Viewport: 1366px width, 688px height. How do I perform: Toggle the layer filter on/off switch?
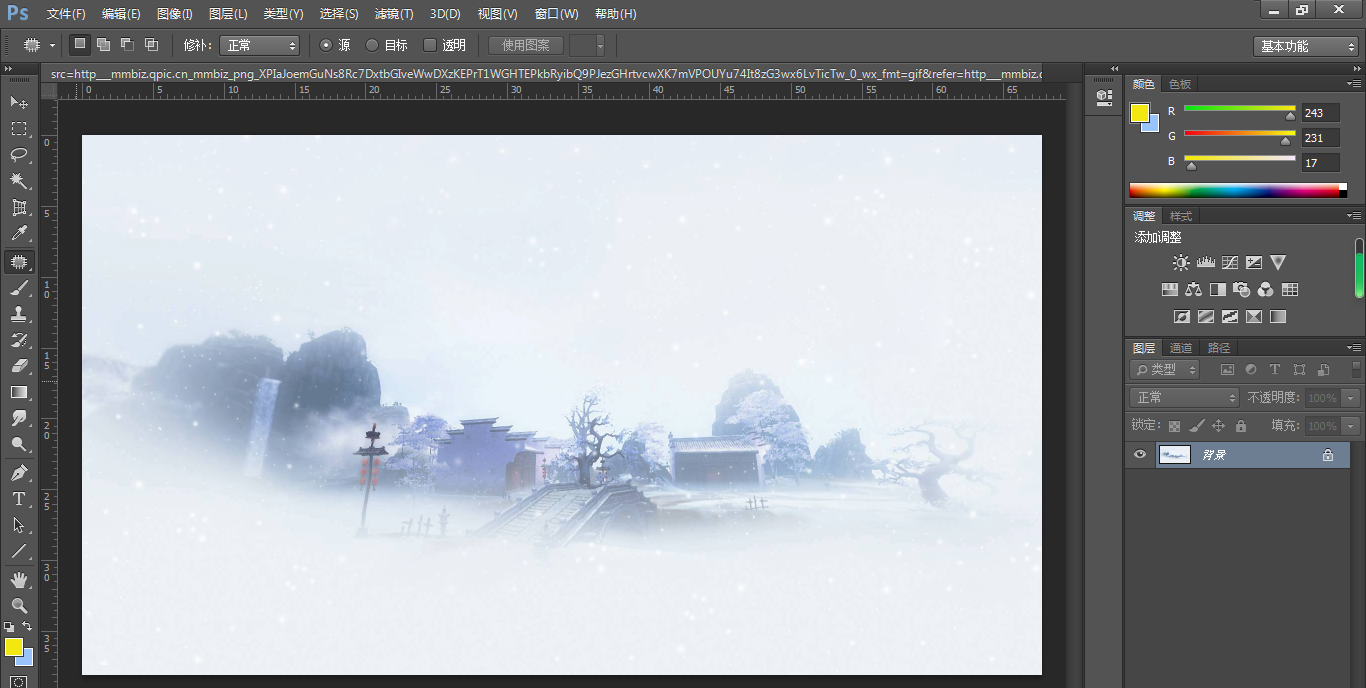point(1356,369)
